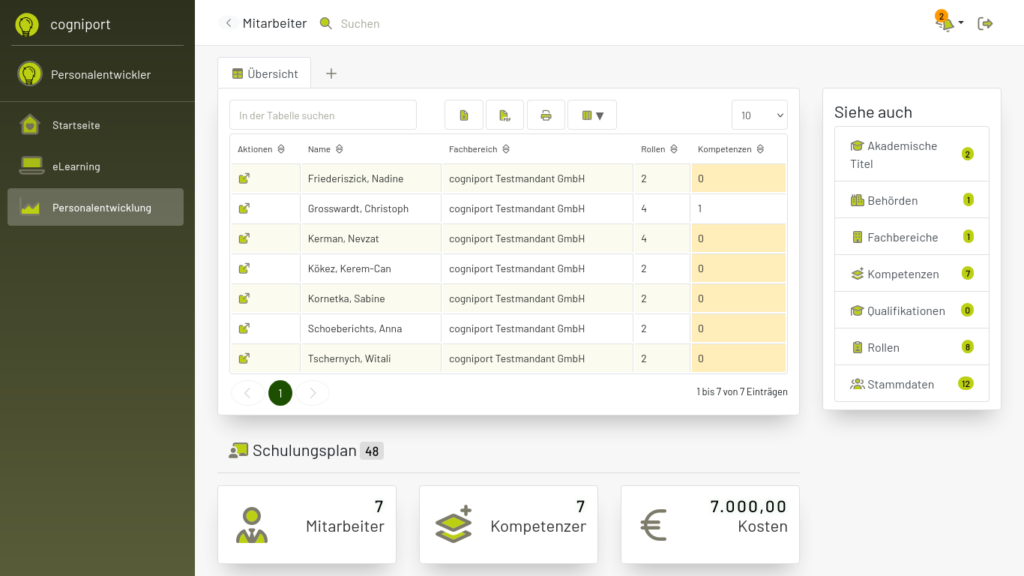This screenshot has height=576, width=1024.
Task: Open details icon for Grosswardt, Christoph
Action: pos(244,209)
